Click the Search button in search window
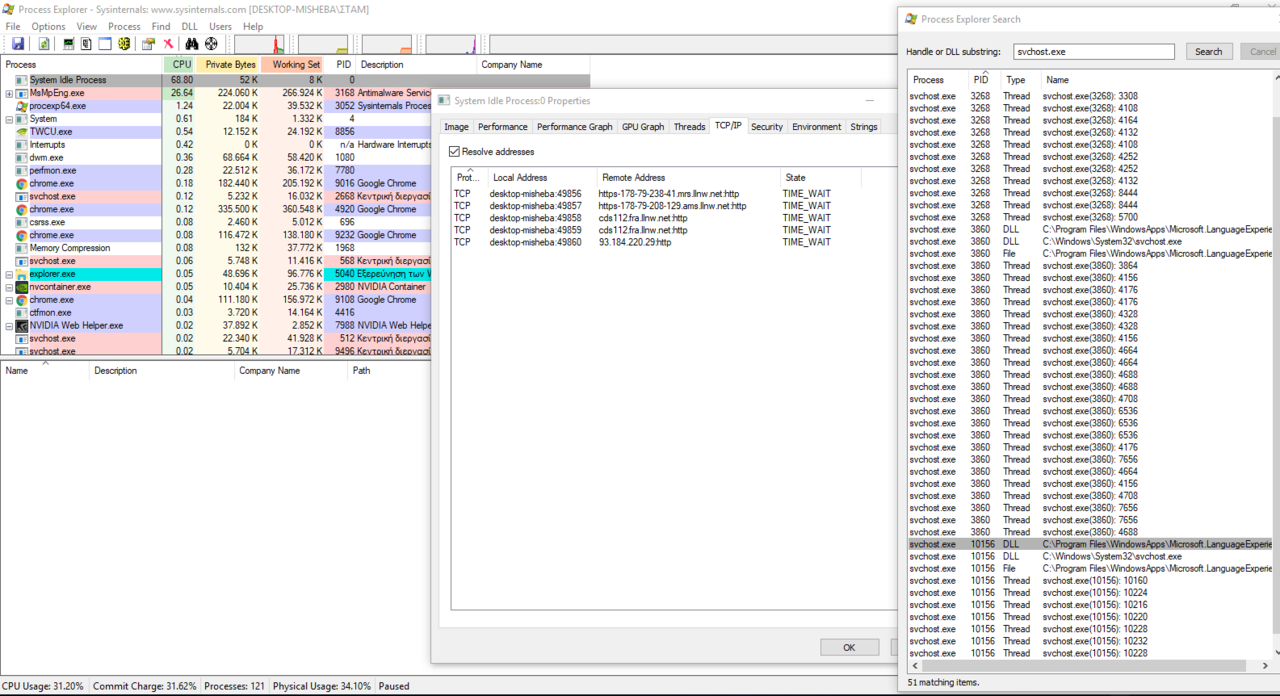Viewport: 1280px width, 696px height. click(1209, 52)
